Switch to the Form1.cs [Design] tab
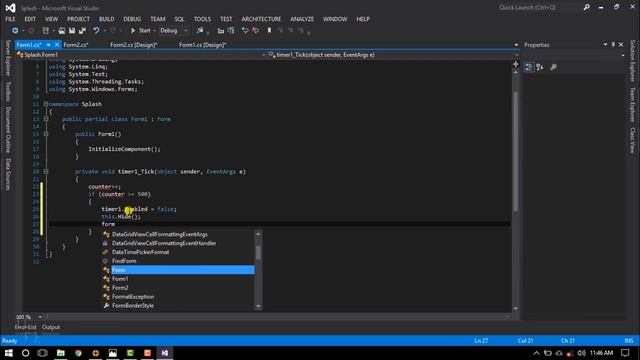The height and width of the screenshot is (360, 640). 202,45
